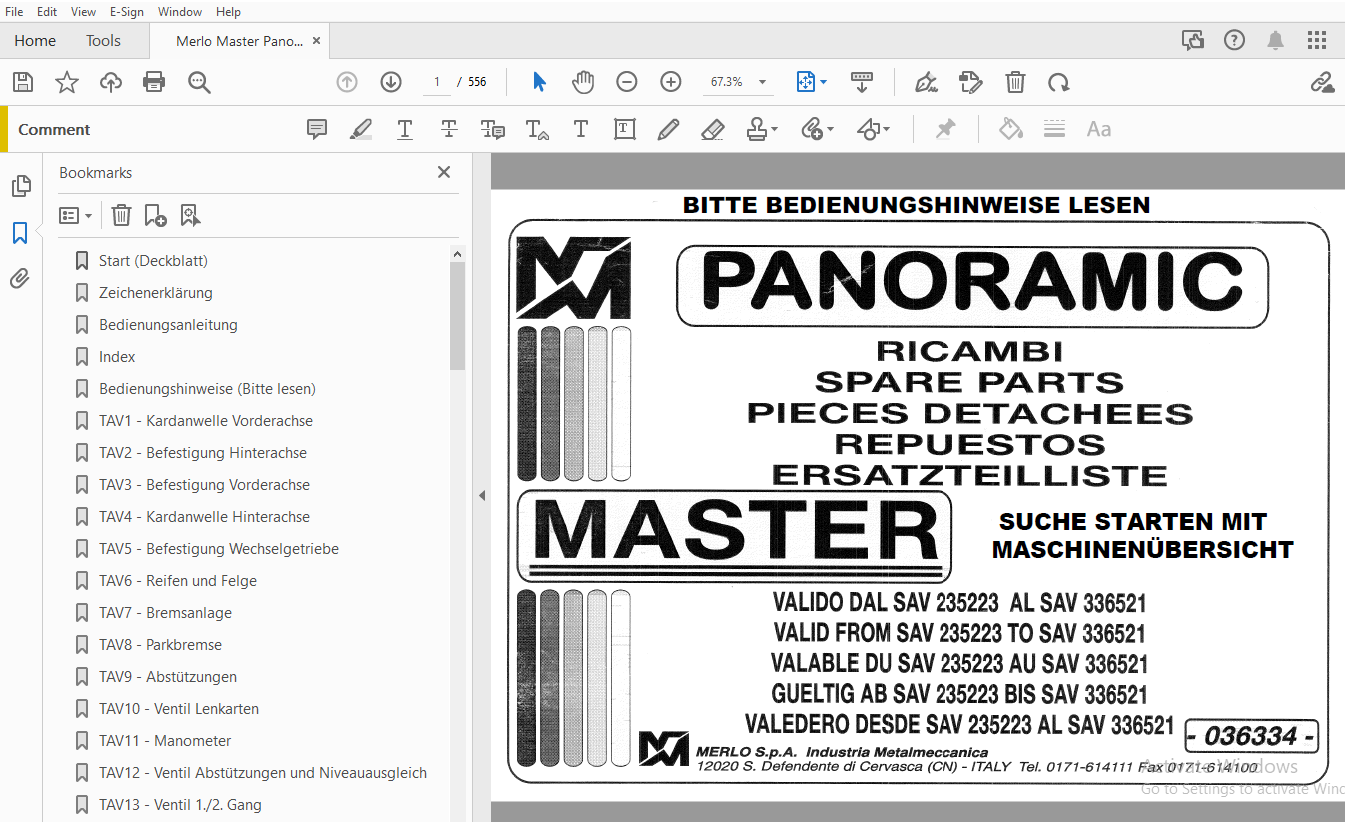Activate the Hand pan tool
The width and height of the screenshot is (1345, 822).
click(583, 82)
